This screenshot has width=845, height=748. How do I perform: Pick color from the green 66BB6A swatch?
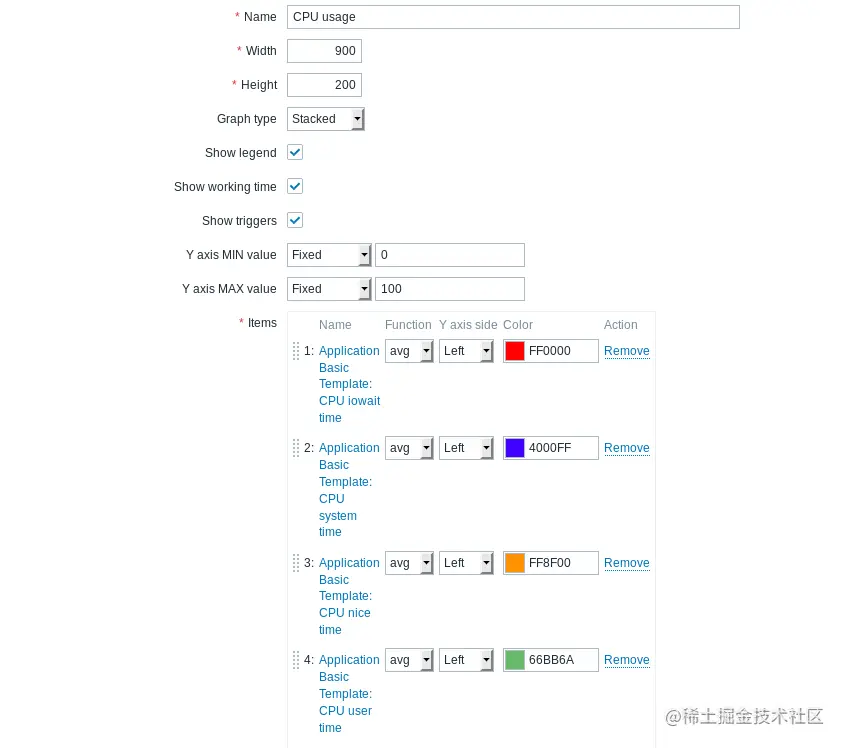pyautogui.click(x=515, y=660)
